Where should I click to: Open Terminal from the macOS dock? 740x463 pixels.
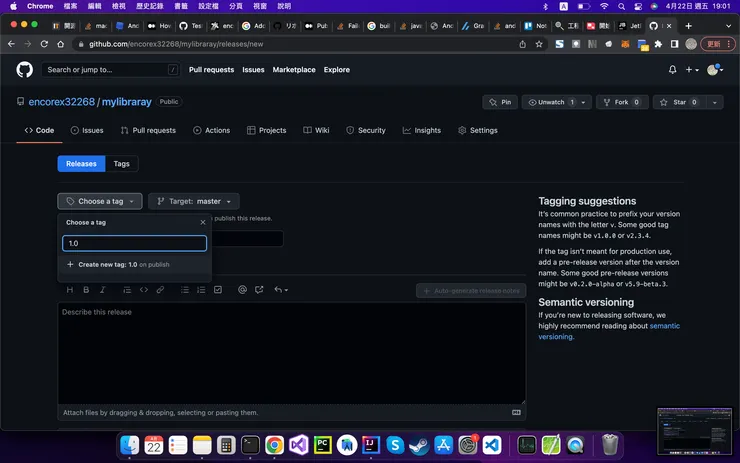(x=250, y=445)
